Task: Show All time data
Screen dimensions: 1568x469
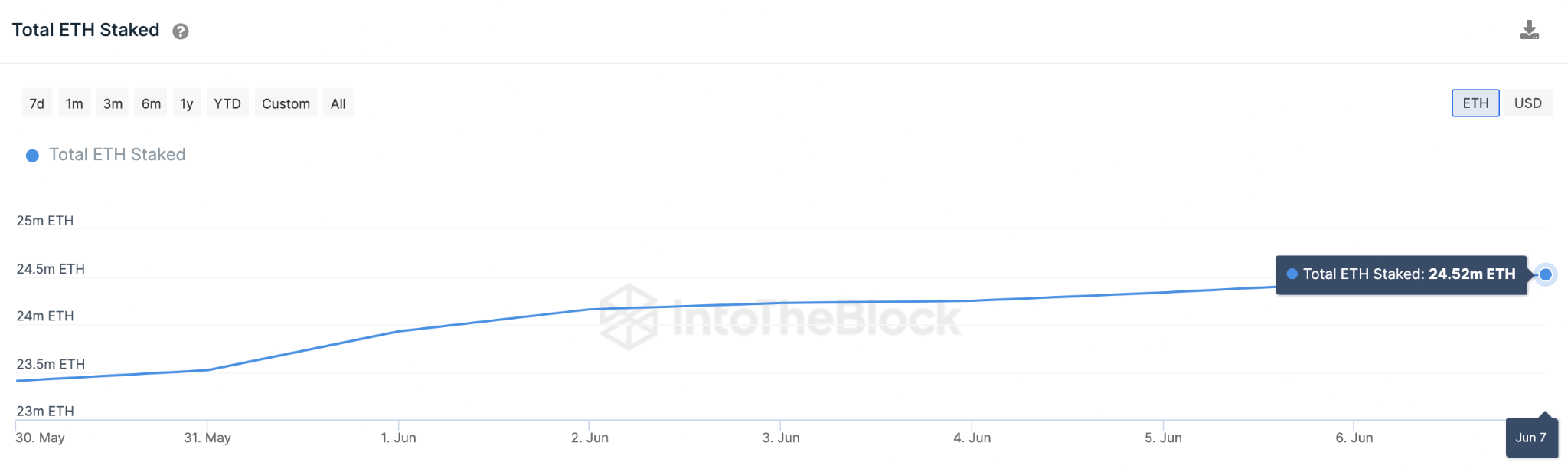Action: (x=338, y=103)
